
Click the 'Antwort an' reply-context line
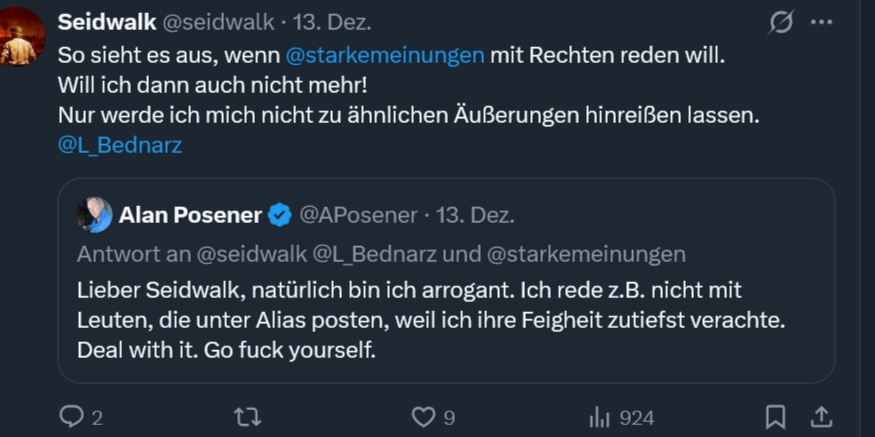pos(380,253)
